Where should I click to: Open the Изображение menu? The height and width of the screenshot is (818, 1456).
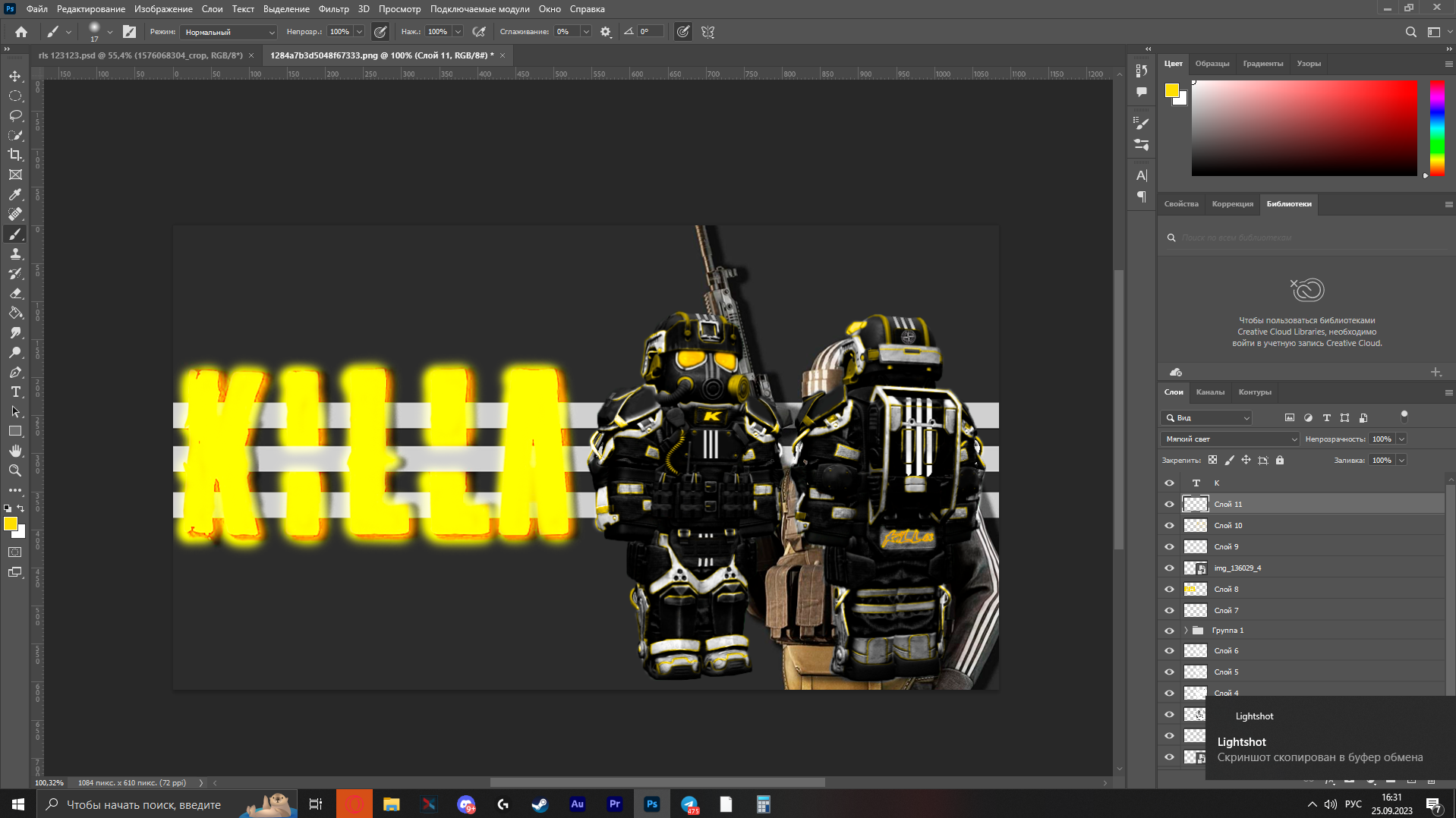pyautogui.click(x=163, y=9)
